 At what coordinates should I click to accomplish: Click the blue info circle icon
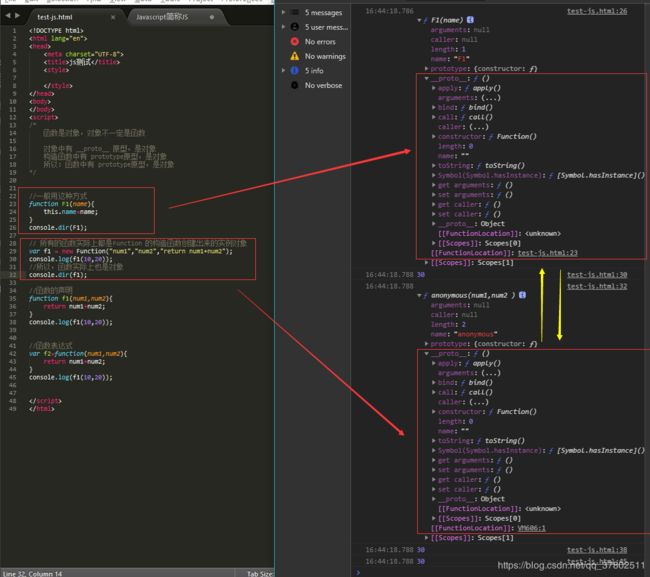pyautogui.click(x=295, y=70)
